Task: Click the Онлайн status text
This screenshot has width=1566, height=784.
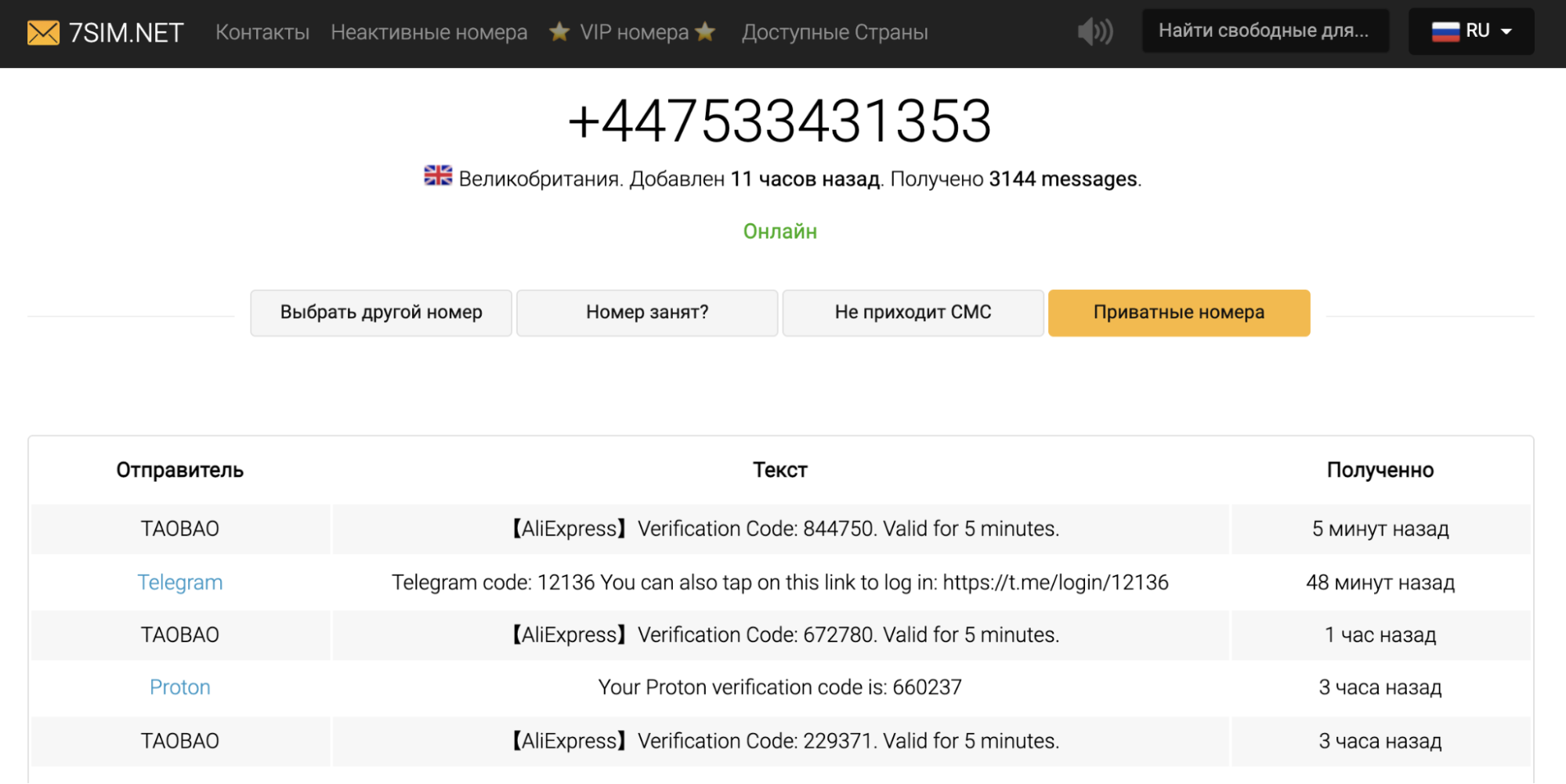Action: point(780,232)
